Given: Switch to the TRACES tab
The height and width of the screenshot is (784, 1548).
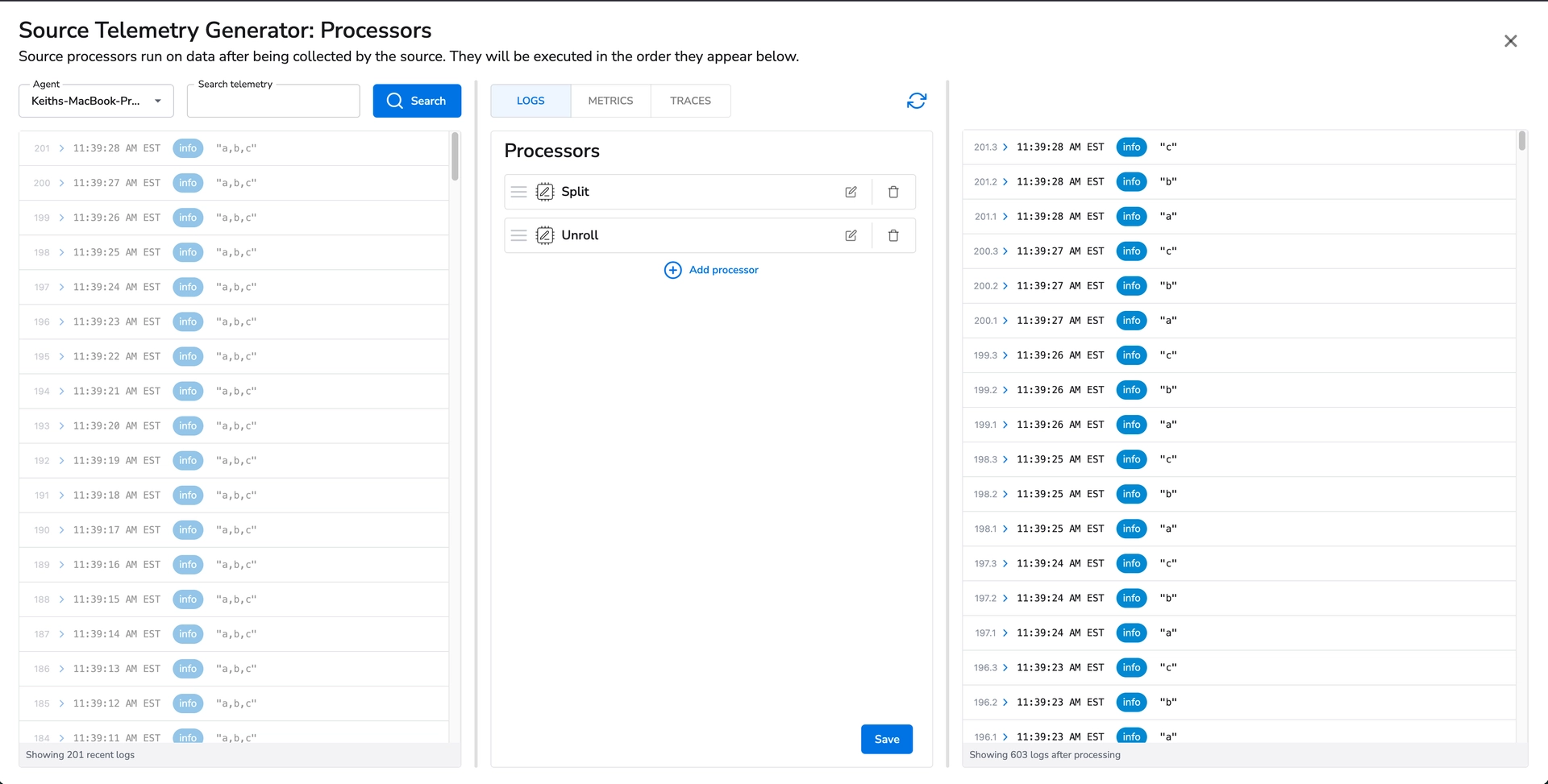Looking at the screenshot, I should [690, 101].
